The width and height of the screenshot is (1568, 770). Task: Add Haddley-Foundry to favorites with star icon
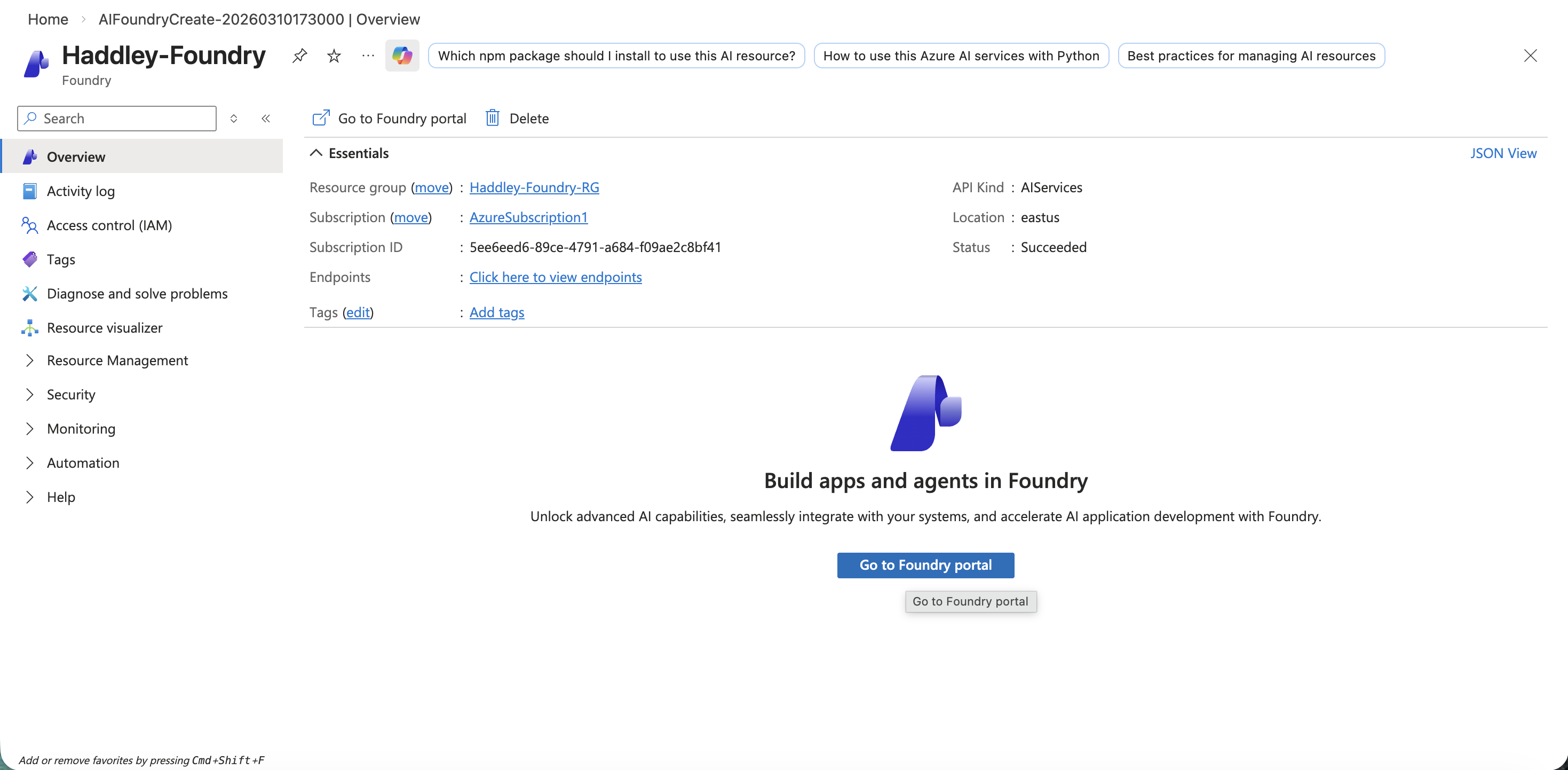pos(334,56)
